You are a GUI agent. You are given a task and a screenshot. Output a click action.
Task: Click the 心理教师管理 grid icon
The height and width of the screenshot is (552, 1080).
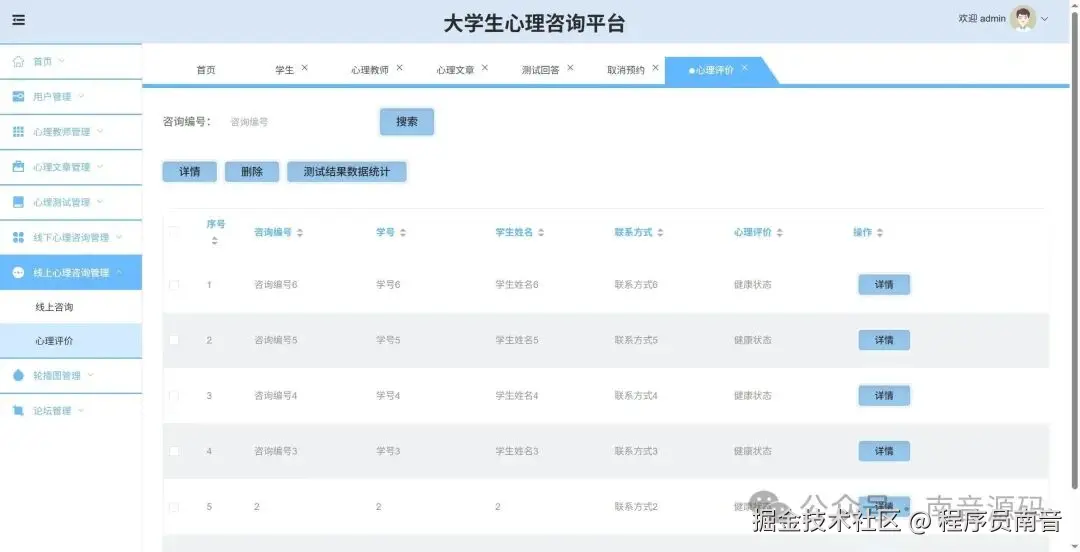coord(19,132)
